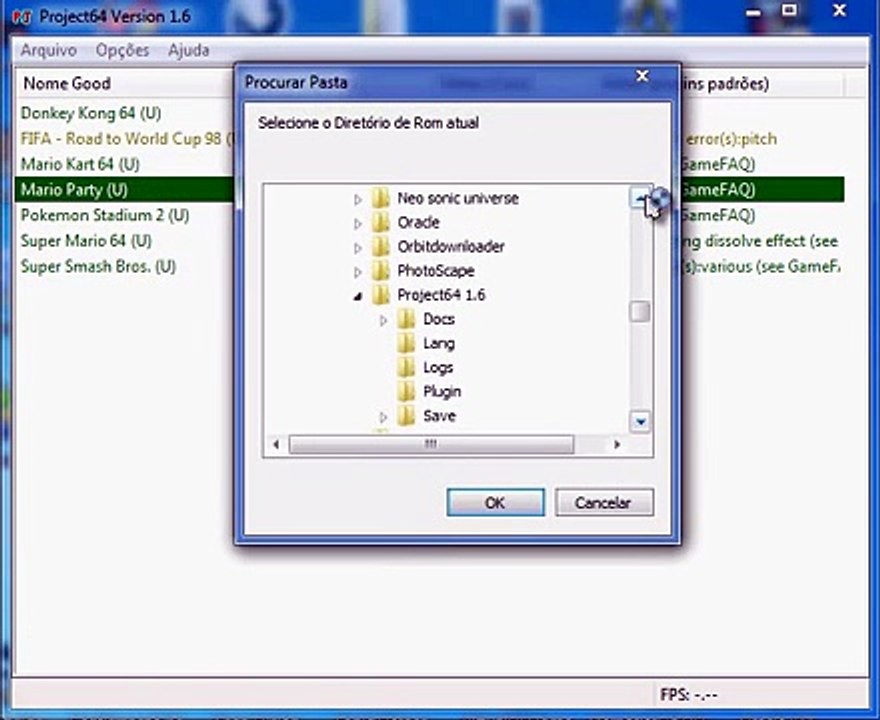Expand the PhotoScape folder node
880x720 pixels.
click(358, 272)
